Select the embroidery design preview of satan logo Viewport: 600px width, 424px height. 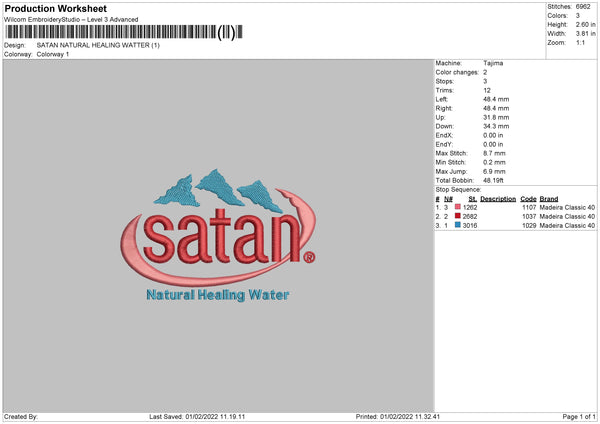(x=218, y=236)
